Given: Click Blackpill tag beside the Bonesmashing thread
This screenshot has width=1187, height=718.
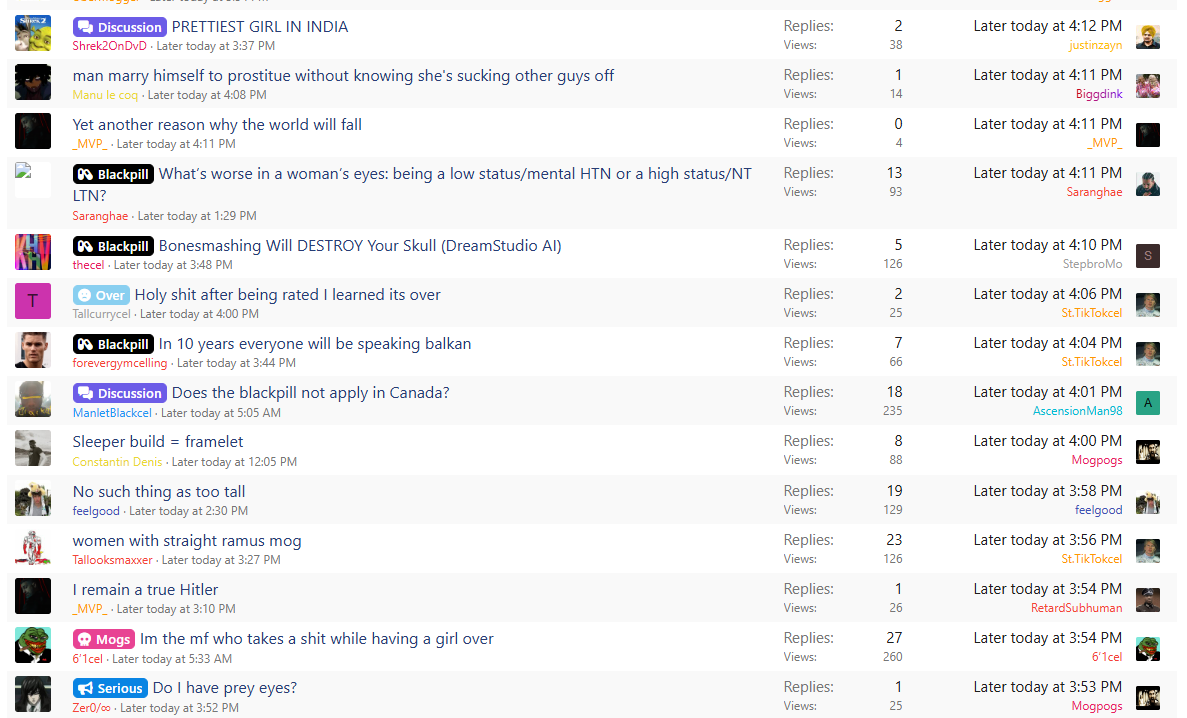Looking at the screenshot, I should tap(113, 246).
